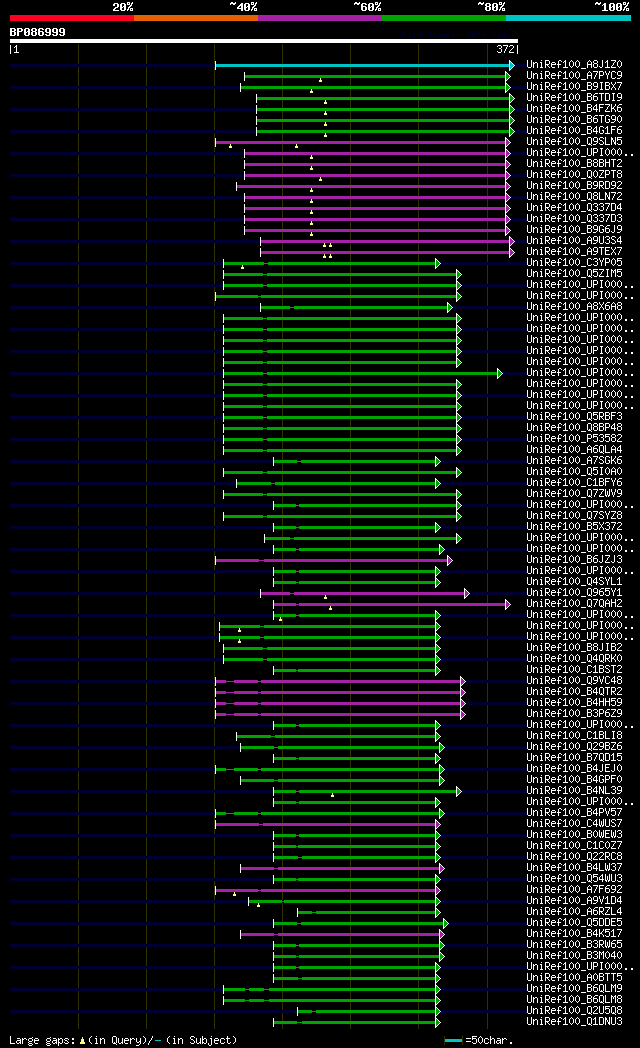The height and width of the screenshot is (1048, 640).
Task: Click hit label UniRef100_A7SGK6
Action: [574, 461]
